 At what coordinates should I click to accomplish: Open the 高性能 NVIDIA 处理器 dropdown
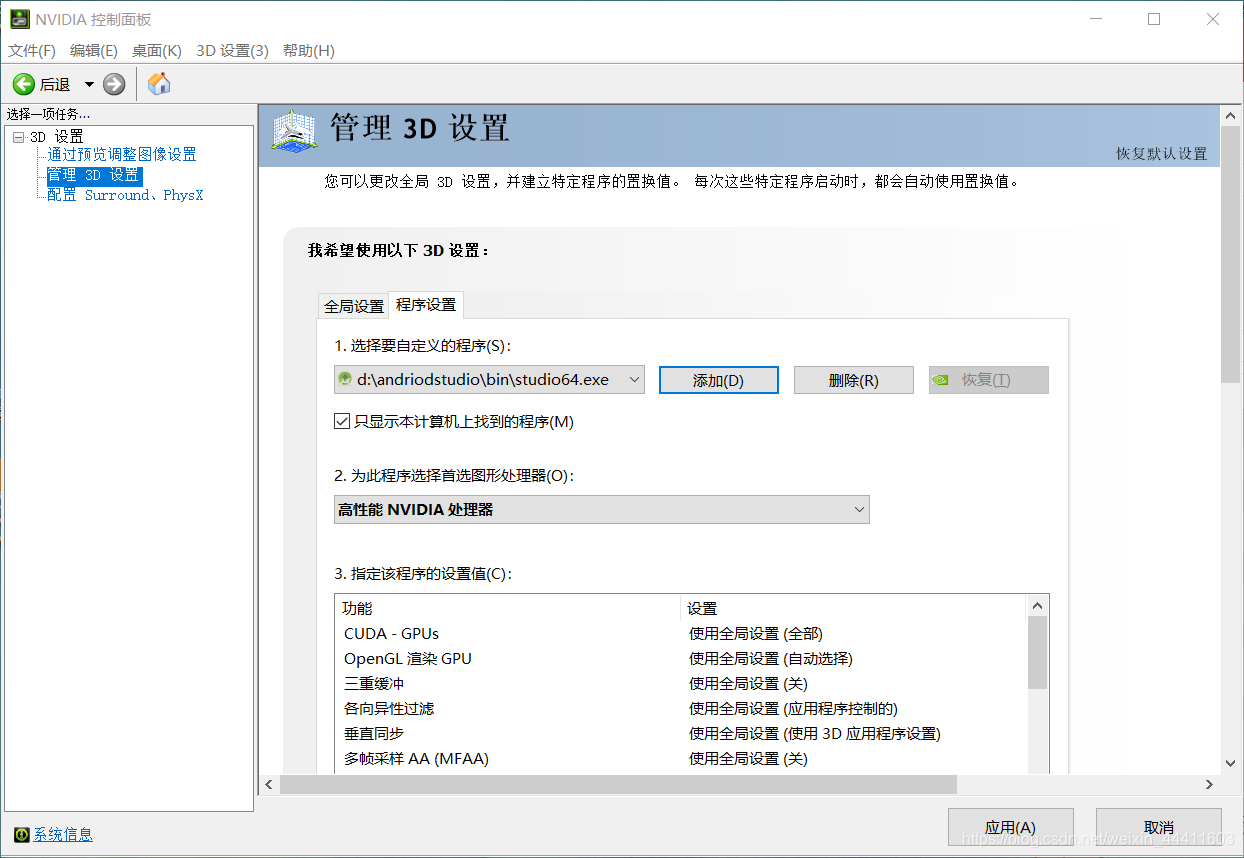602,509
